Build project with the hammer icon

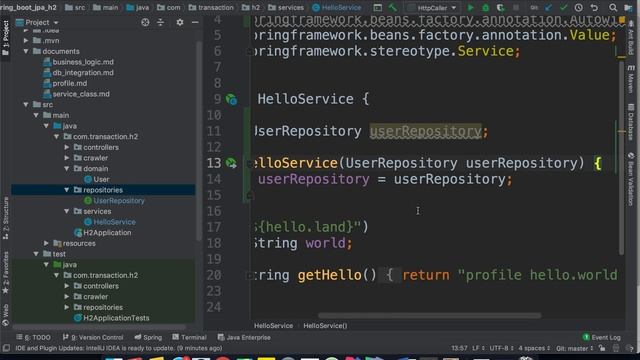392,7
